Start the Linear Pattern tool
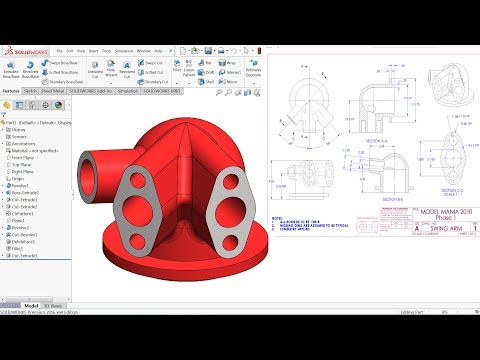 tap(189, 68)
